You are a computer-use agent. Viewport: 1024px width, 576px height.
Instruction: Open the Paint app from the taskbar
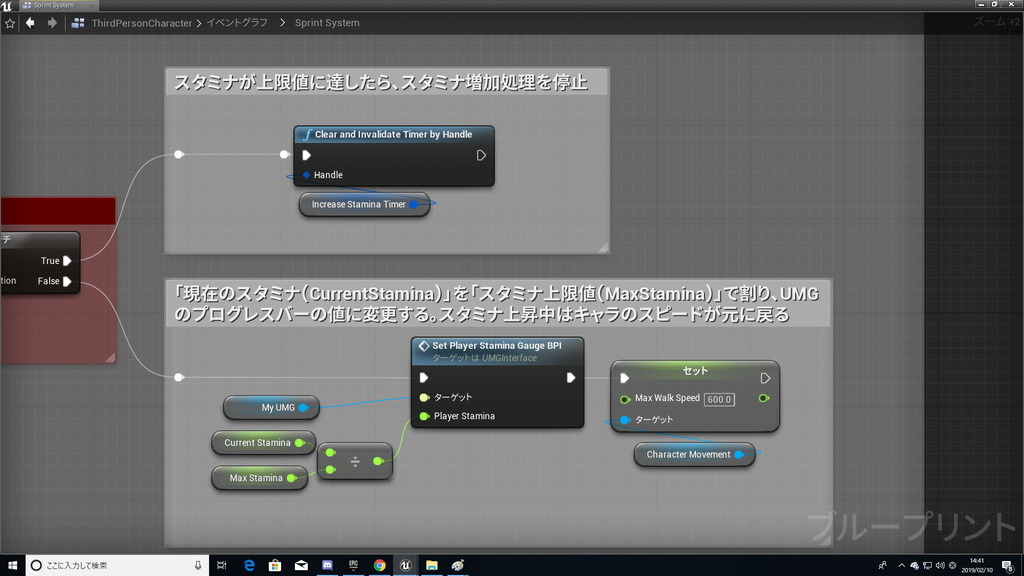click(458, 566)
